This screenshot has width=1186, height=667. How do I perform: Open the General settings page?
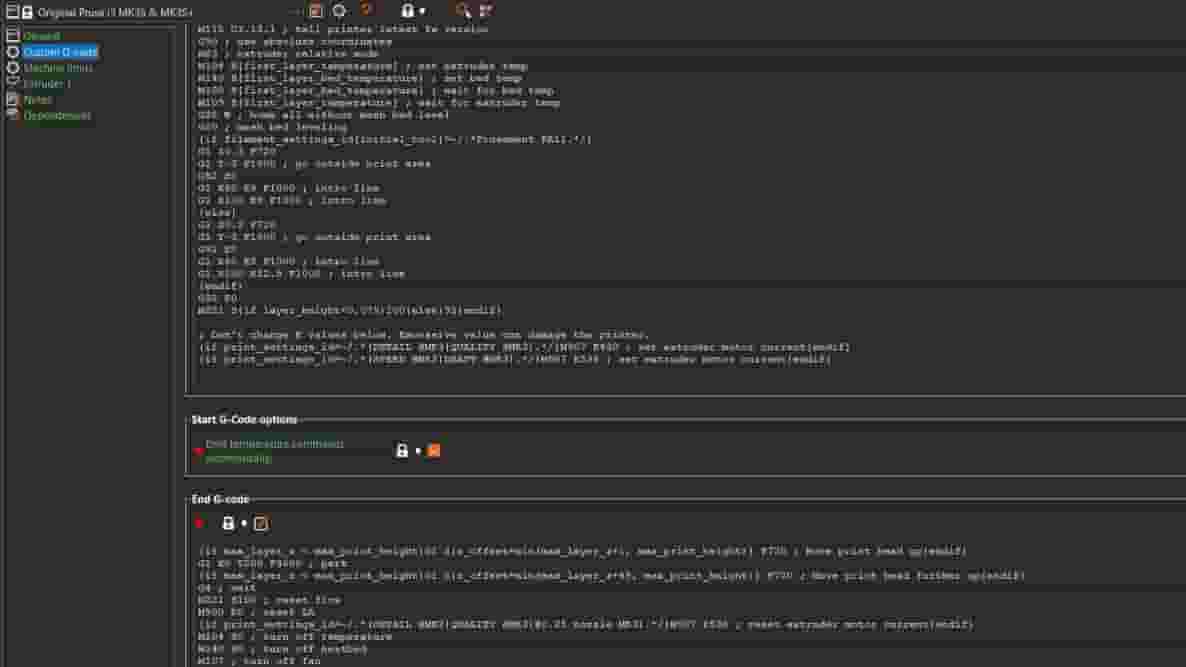[x=41, y=36]
